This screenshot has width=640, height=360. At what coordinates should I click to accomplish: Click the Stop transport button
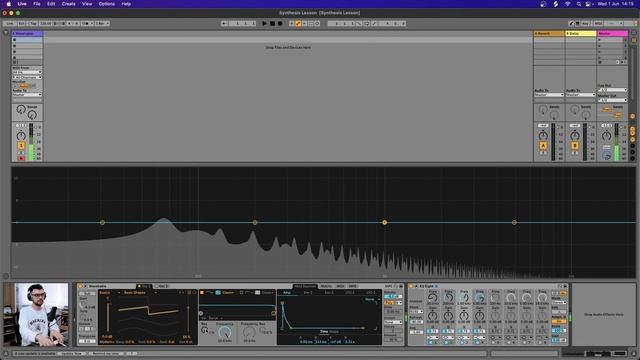[272, 24]
